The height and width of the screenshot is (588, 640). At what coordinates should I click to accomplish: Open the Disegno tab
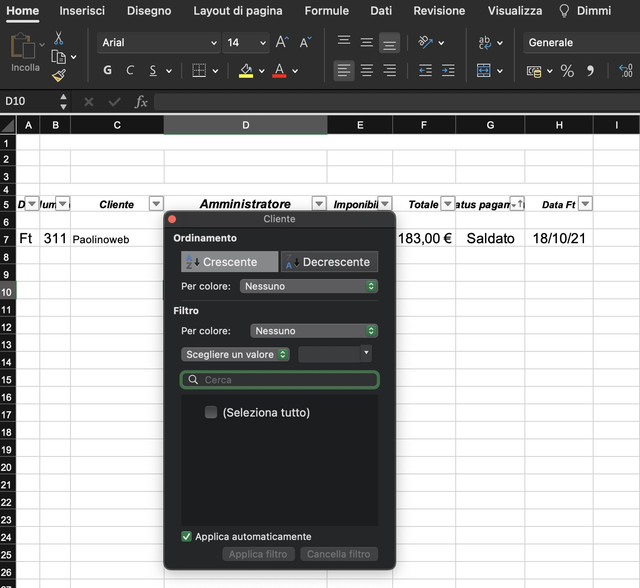tap(149, 11)
